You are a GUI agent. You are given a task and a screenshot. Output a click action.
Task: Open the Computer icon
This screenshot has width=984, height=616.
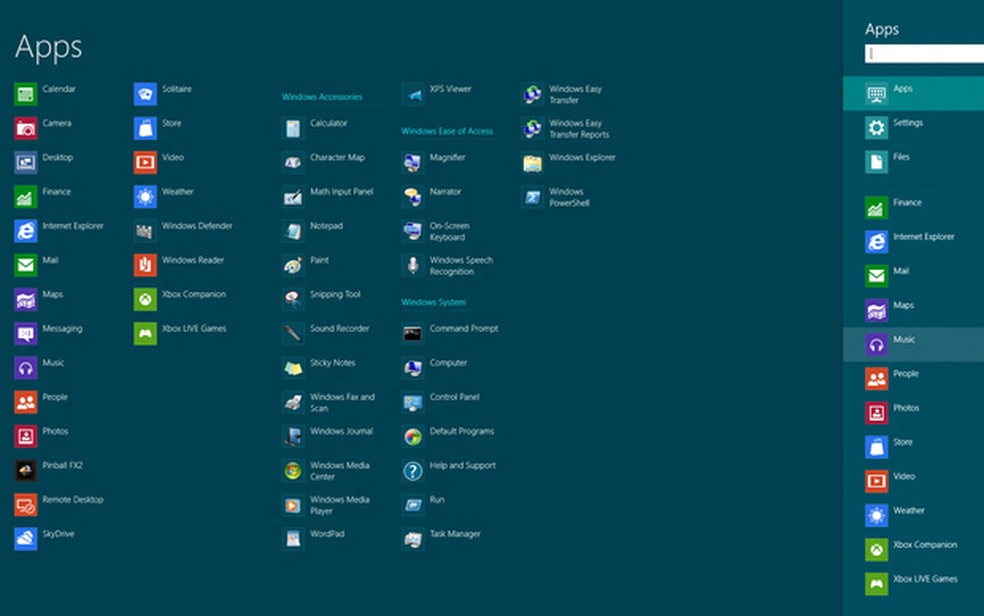413,368
